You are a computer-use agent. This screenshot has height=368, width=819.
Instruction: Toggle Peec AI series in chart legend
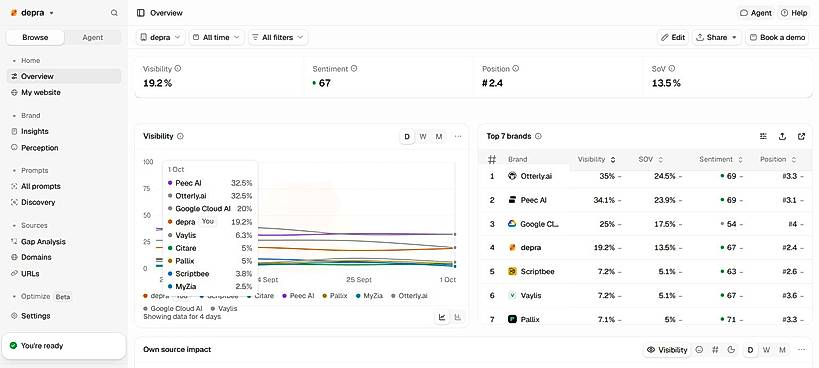[298, 296]
